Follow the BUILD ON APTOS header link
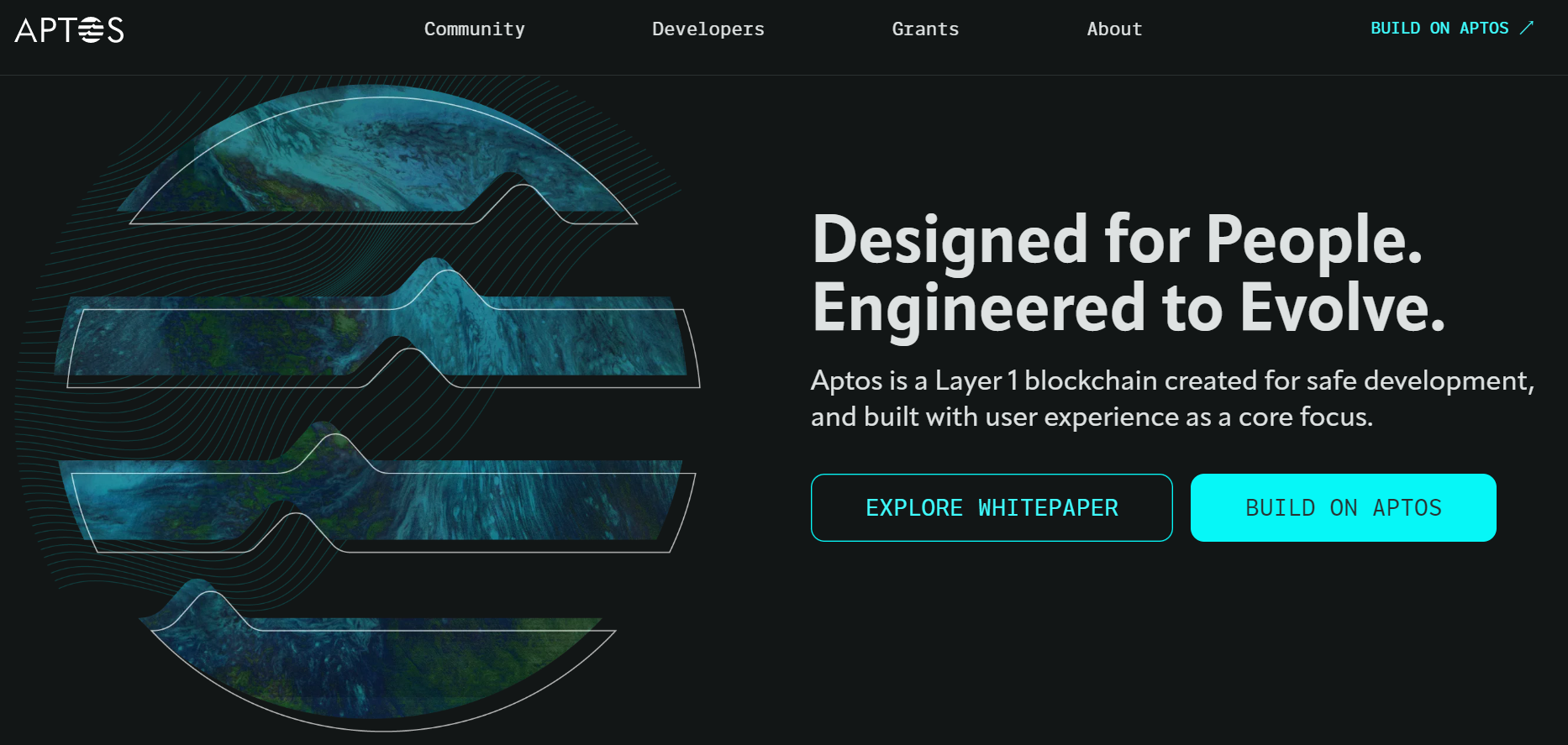The height and width of the screenshot is (745, 1568). point(1439,28)
